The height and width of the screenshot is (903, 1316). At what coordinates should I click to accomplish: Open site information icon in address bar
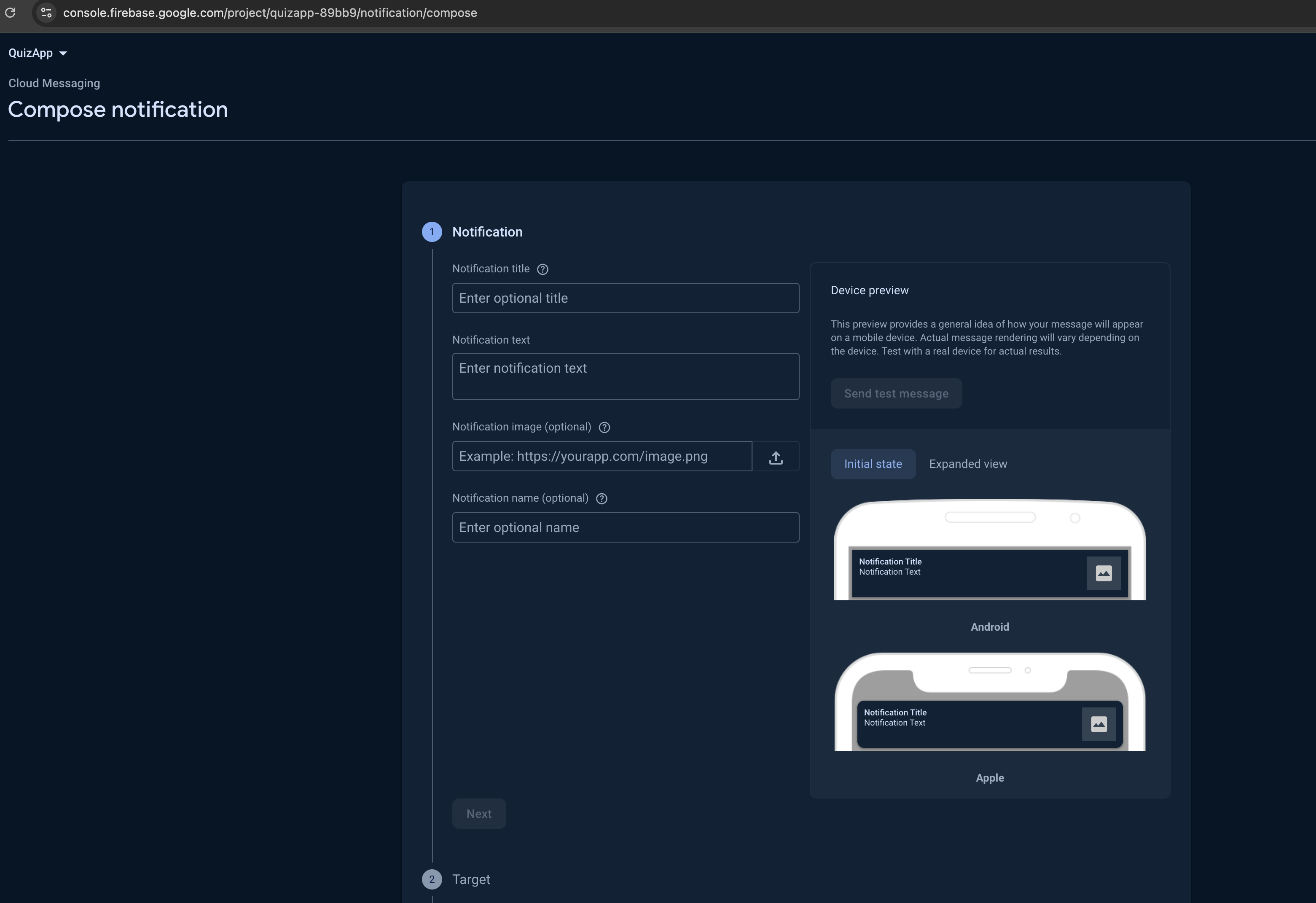(46, 13)
